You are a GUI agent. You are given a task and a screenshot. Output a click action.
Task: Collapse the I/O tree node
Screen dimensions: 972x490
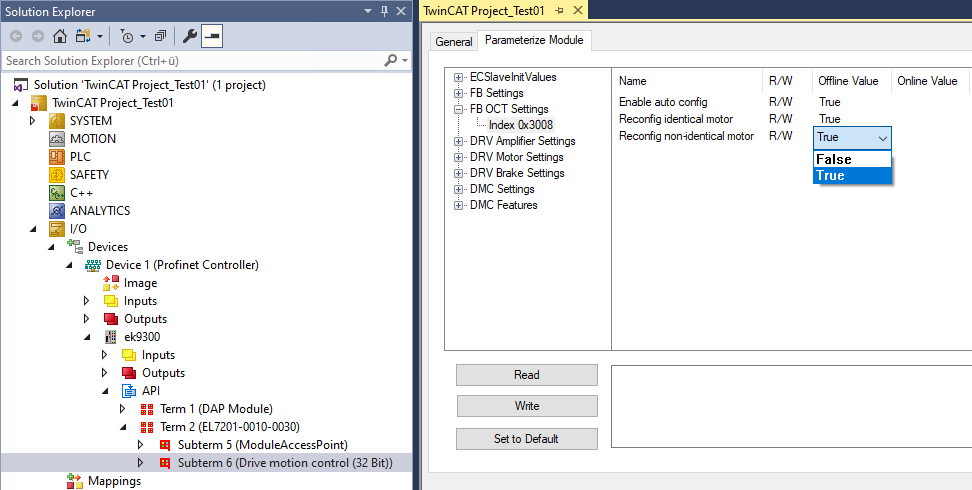coord(33,229)
